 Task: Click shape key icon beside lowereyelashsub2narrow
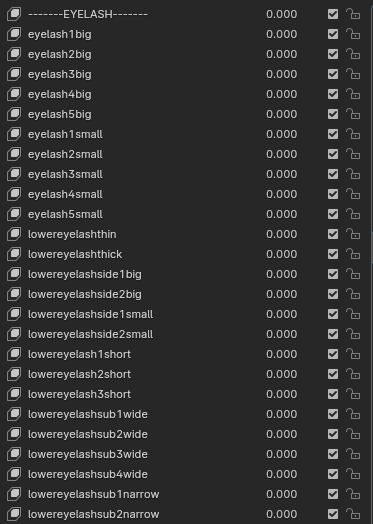click(x=14, y=514)
